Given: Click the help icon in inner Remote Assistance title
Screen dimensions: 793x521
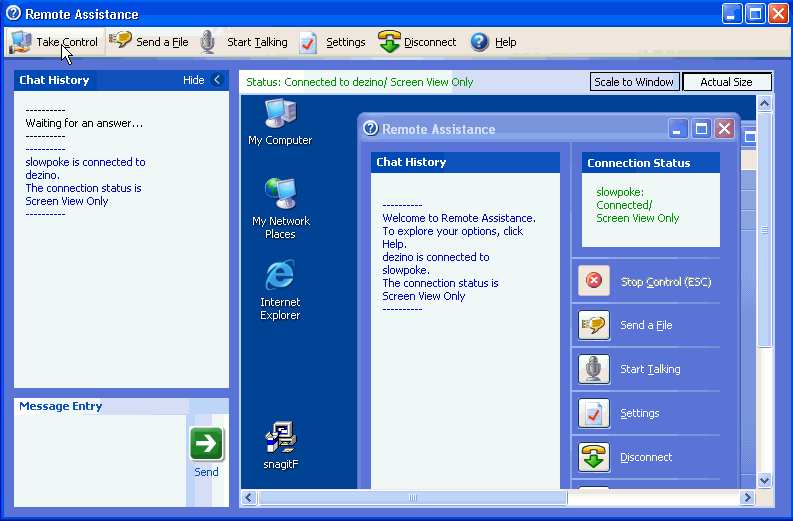Looking at the screenshot, I should [371, 128].
